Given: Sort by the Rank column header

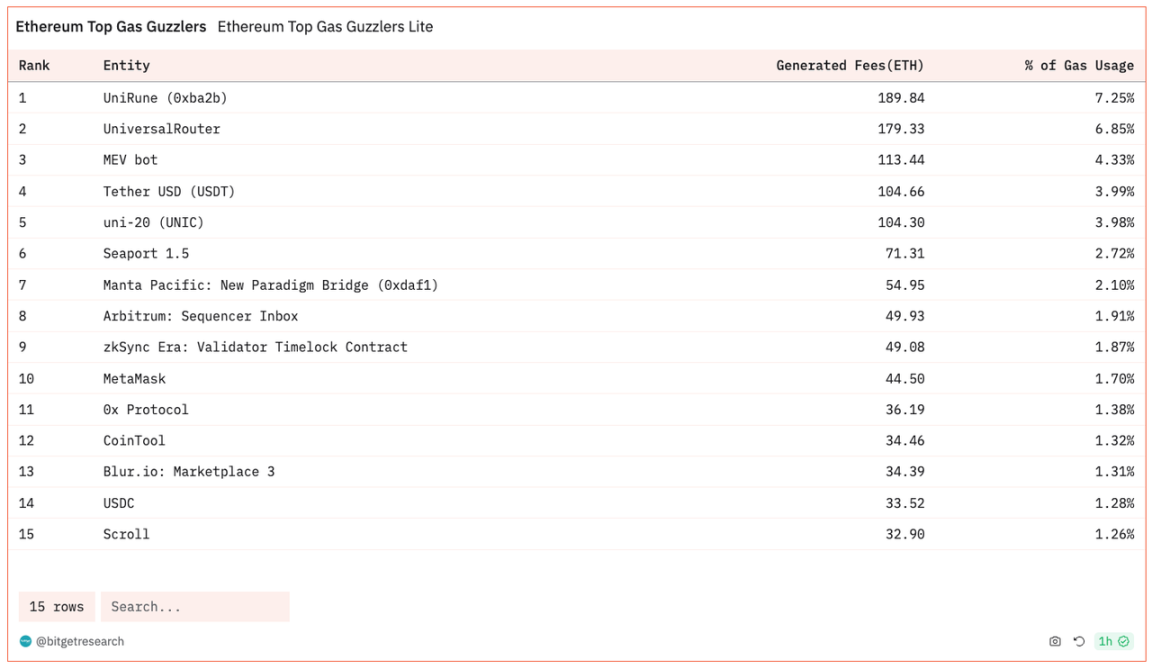Looking at the screenshot, I should 34,66.
